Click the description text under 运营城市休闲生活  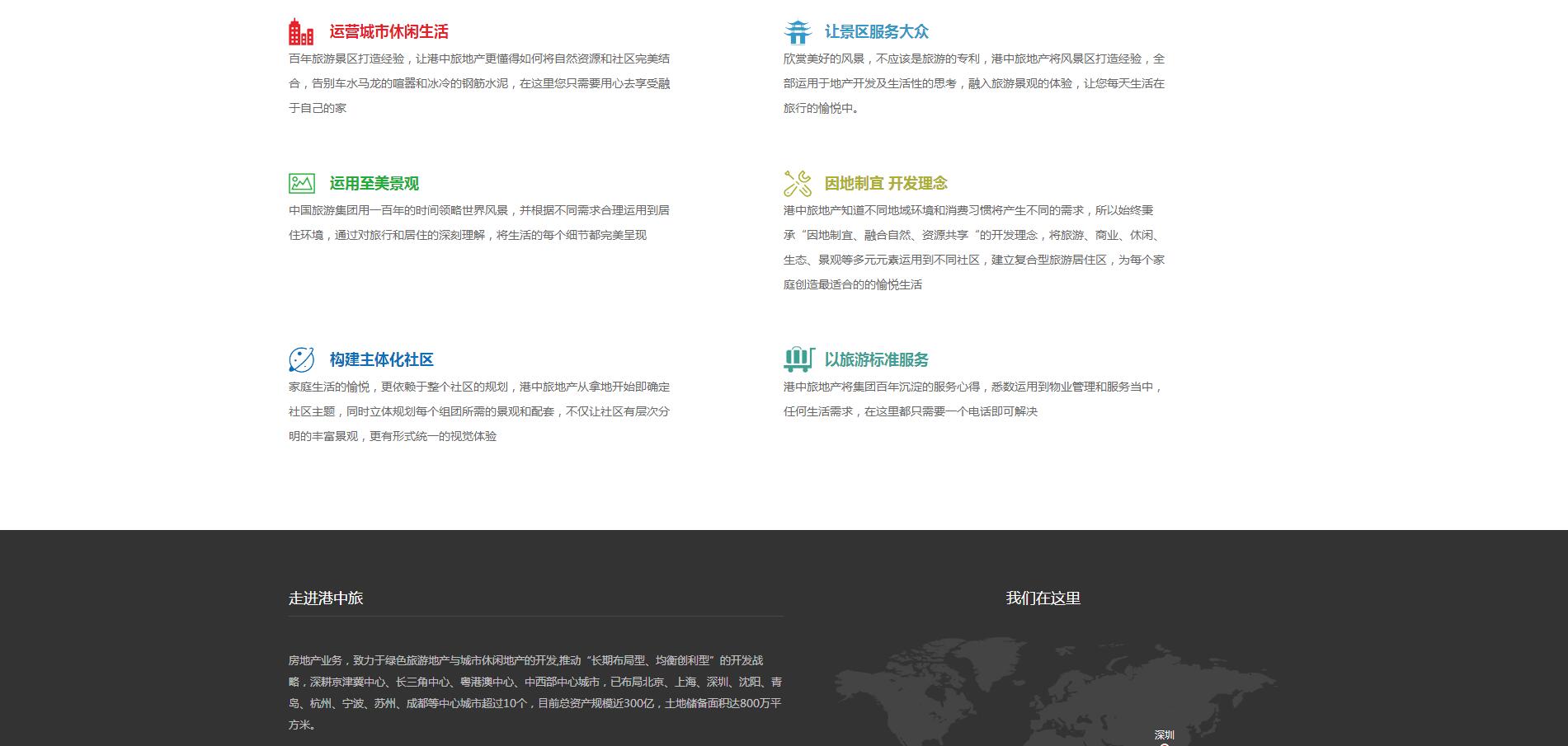click(478, 83)
